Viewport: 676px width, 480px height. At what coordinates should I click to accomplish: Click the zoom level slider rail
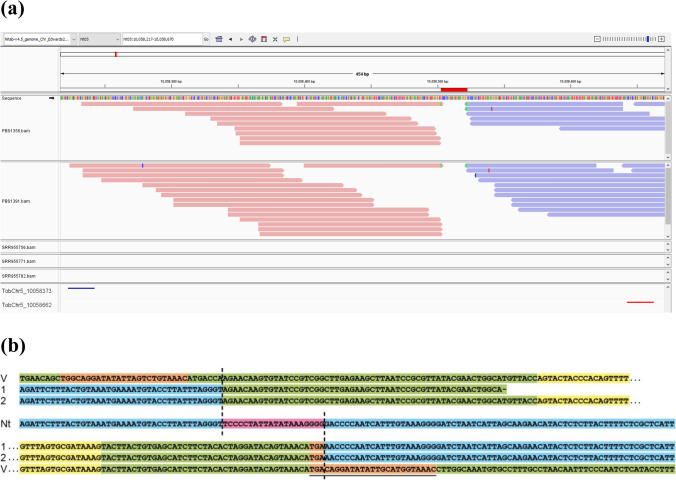pos(629,39)
